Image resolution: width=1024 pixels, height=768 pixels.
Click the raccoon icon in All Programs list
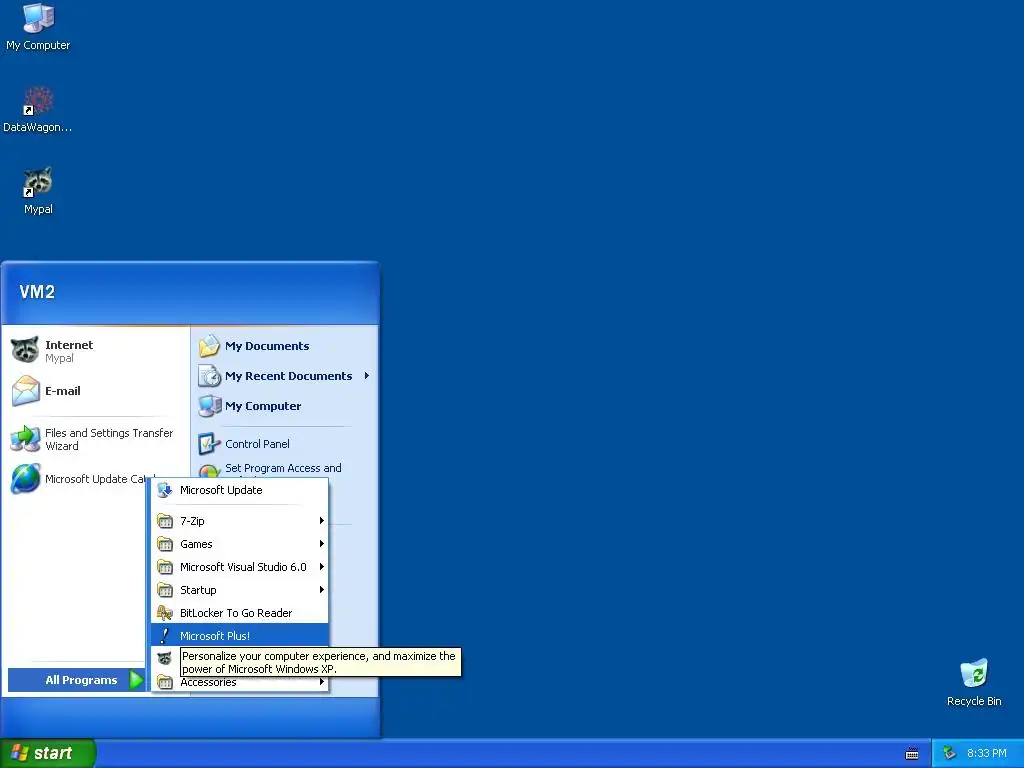165,658
